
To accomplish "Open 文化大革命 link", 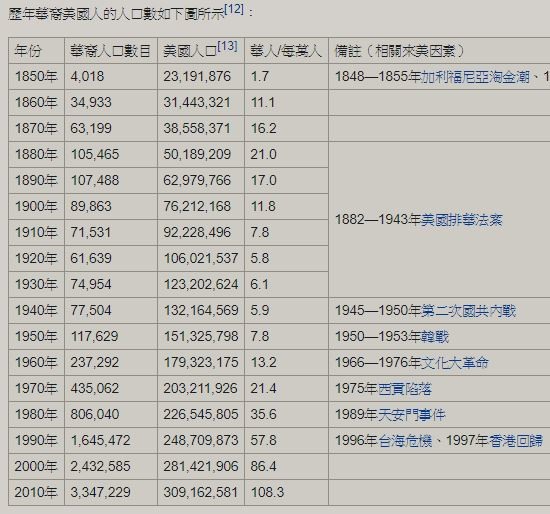I will click(x=455, y=362).
